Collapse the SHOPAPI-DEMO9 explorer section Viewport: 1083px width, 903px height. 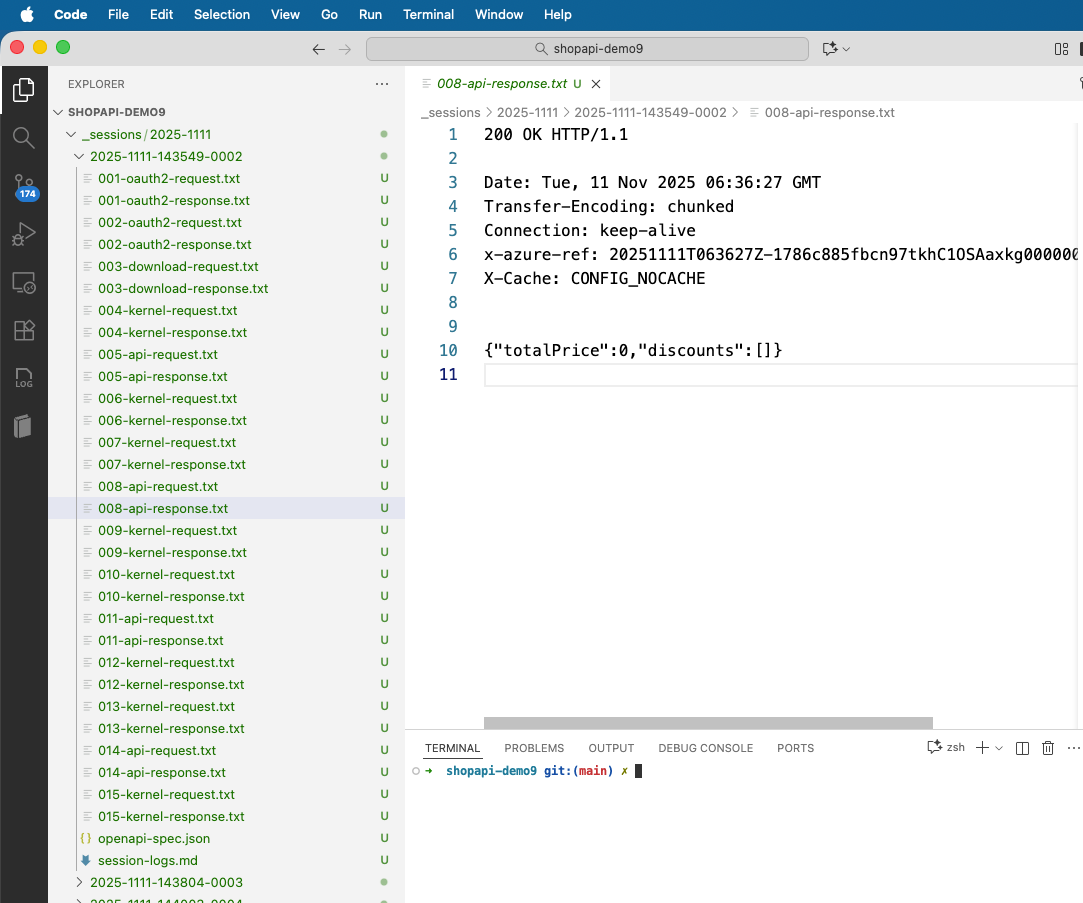coord(116,112)
